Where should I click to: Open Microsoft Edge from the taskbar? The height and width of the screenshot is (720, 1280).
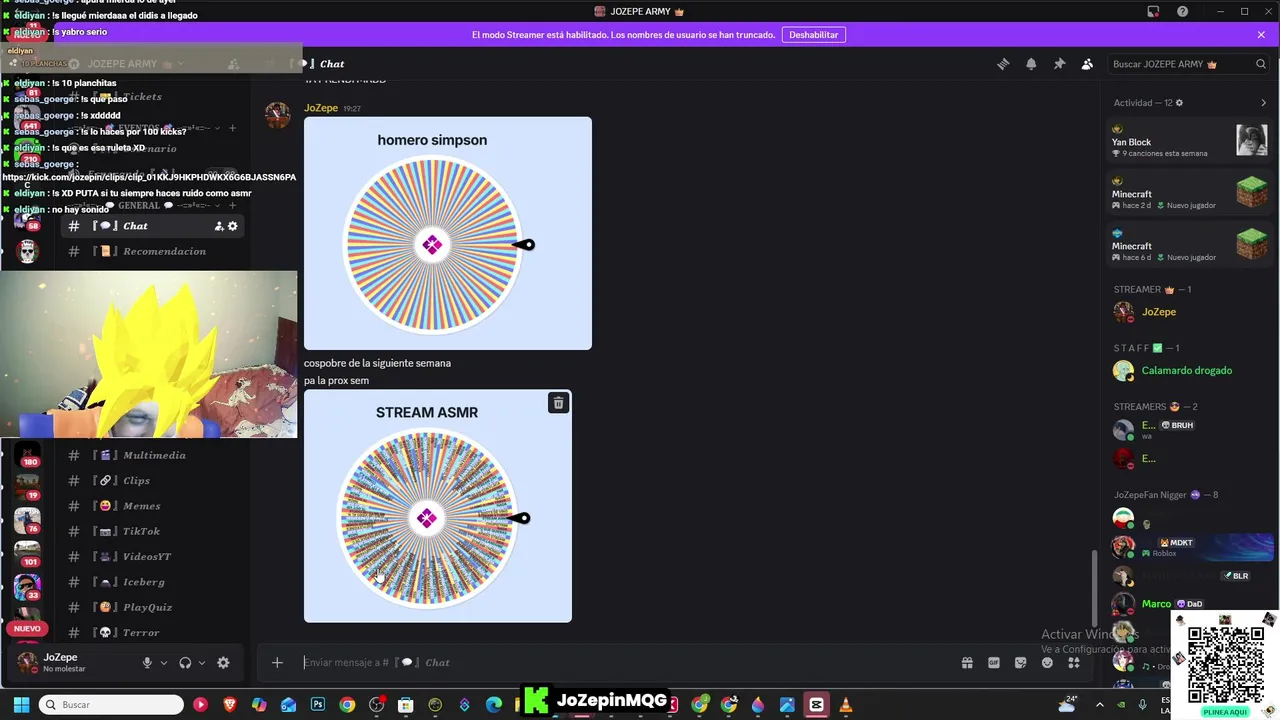pyautogui.click(x=493, y=705)
